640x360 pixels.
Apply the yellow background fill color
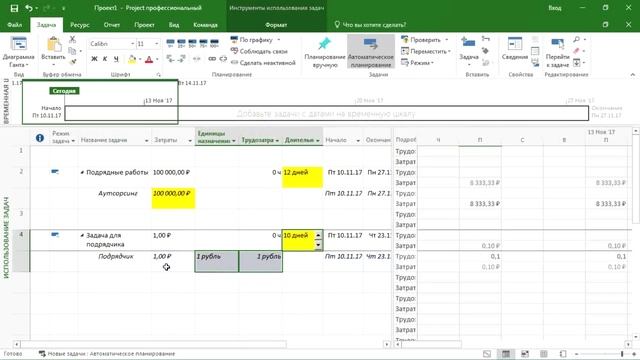[132, 59]
